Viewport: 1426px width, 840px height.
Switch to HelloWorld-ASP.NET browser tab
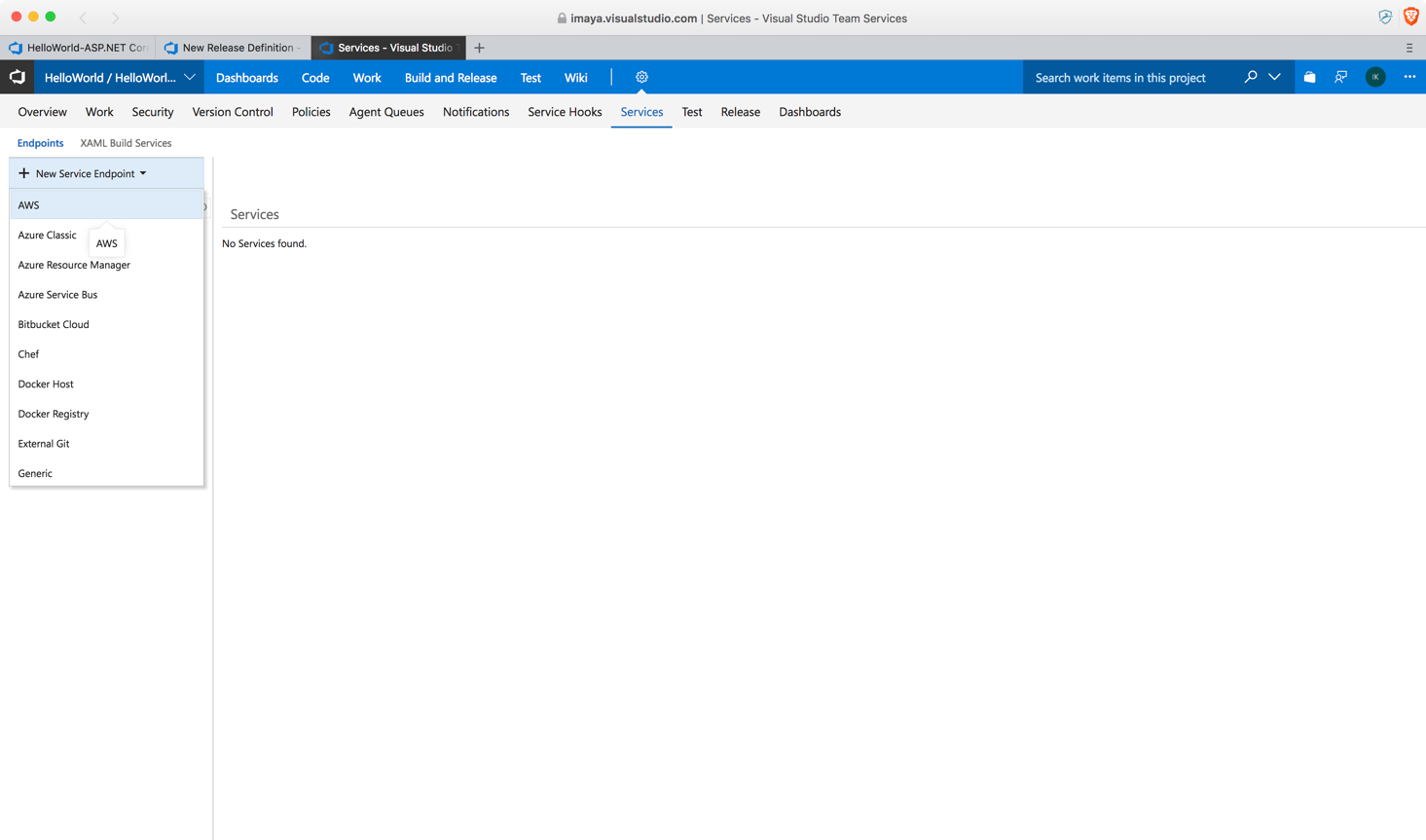click(x=78, y=48)
